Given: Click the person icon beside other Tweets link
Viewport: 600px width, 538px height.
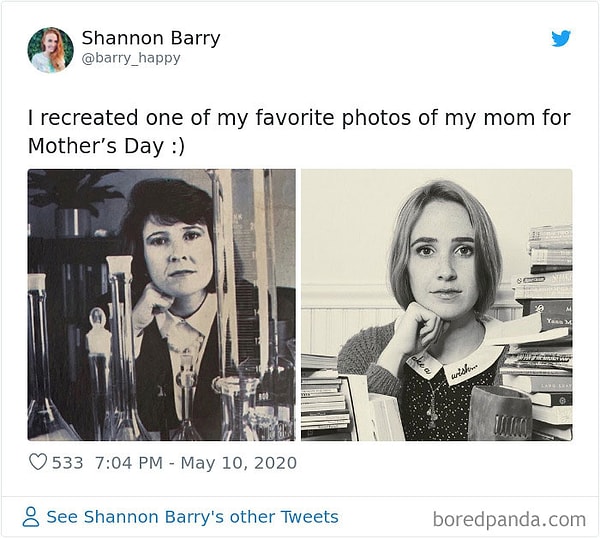Looking at the screenshot, I should click(x=31, y=517).
